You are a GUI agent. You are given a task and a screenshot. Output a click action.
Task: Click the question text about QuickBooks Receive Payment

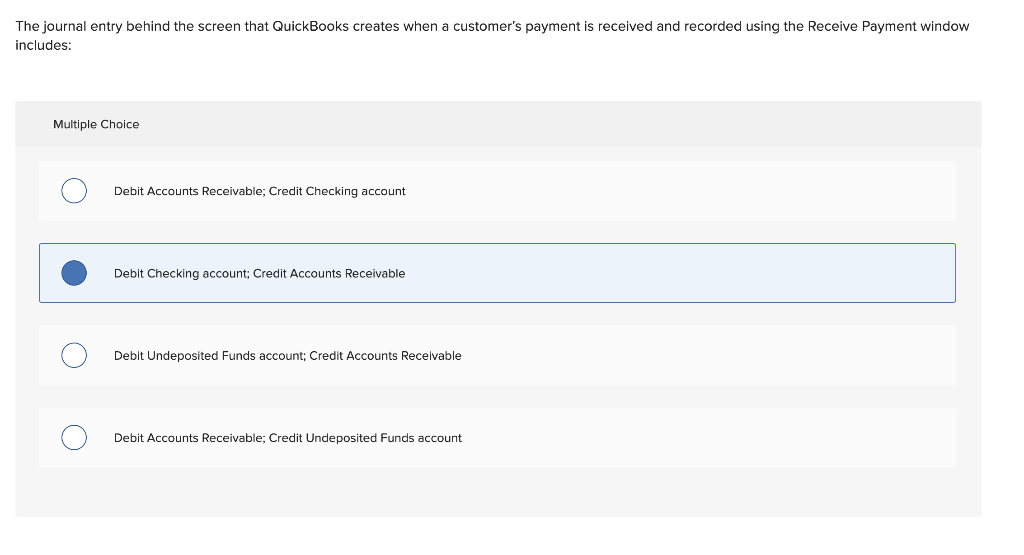click(x=492, y=35)
